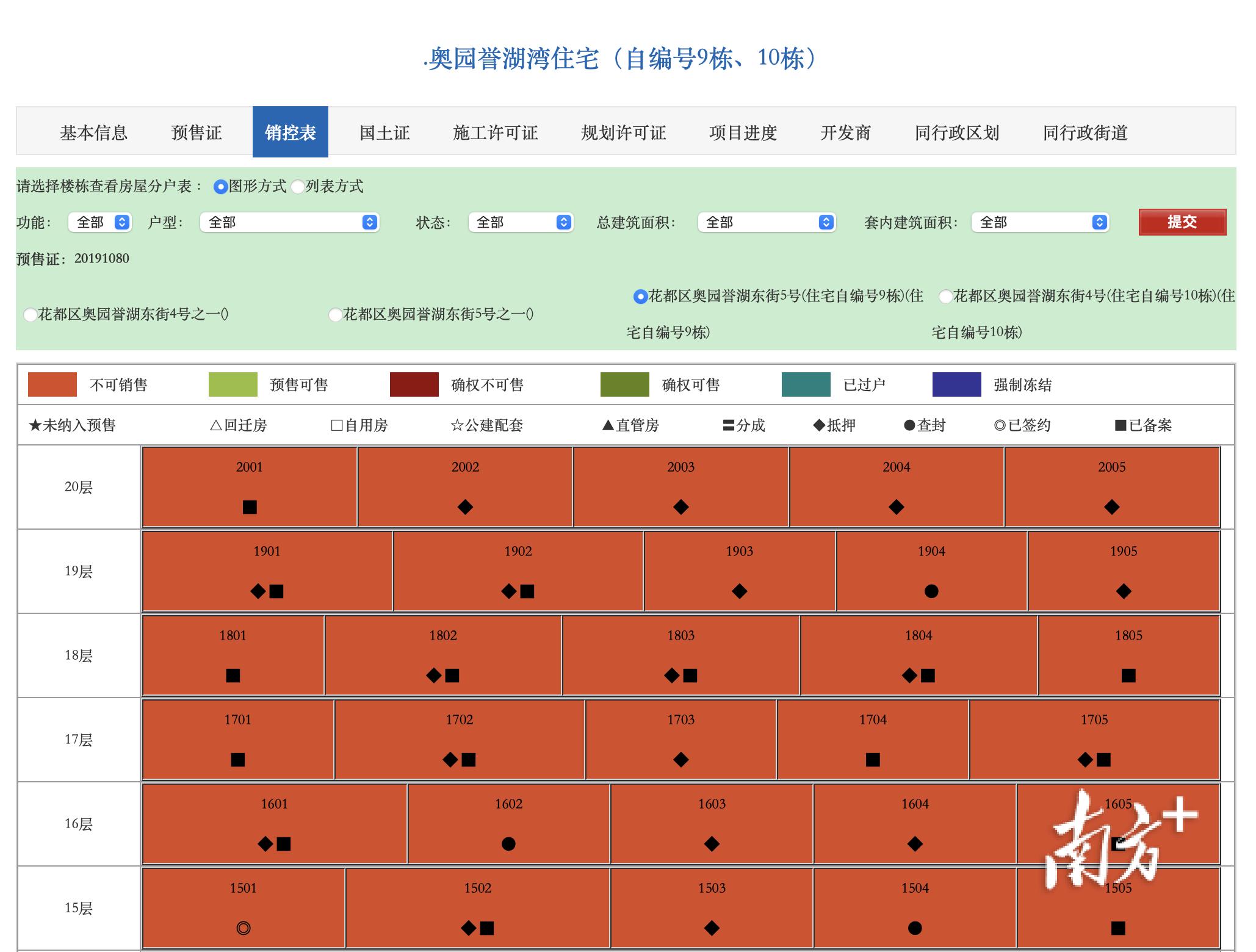The width and height of the screenshot is (1256, 952).
Task: Click the filed square icon in unit 2001
Action: [x=250, y=507]
